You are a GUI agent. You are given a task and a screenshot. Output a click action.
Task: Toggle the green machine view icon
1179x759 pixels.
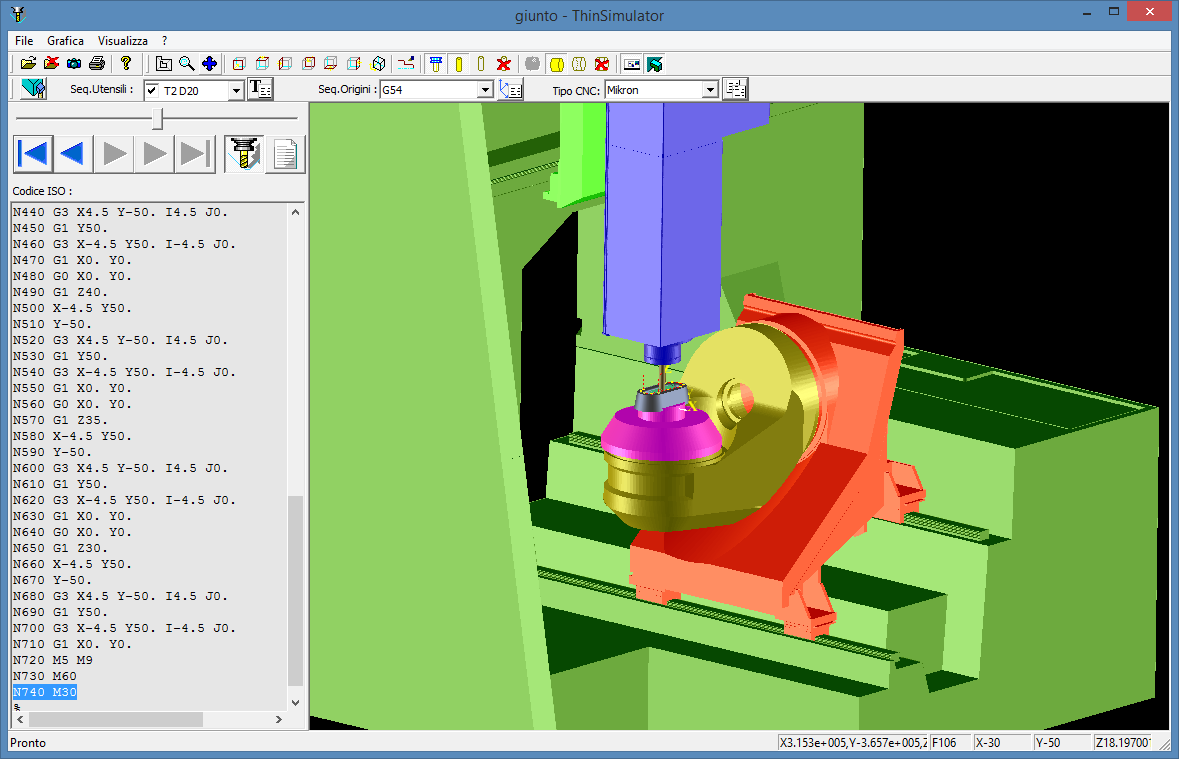655,64
